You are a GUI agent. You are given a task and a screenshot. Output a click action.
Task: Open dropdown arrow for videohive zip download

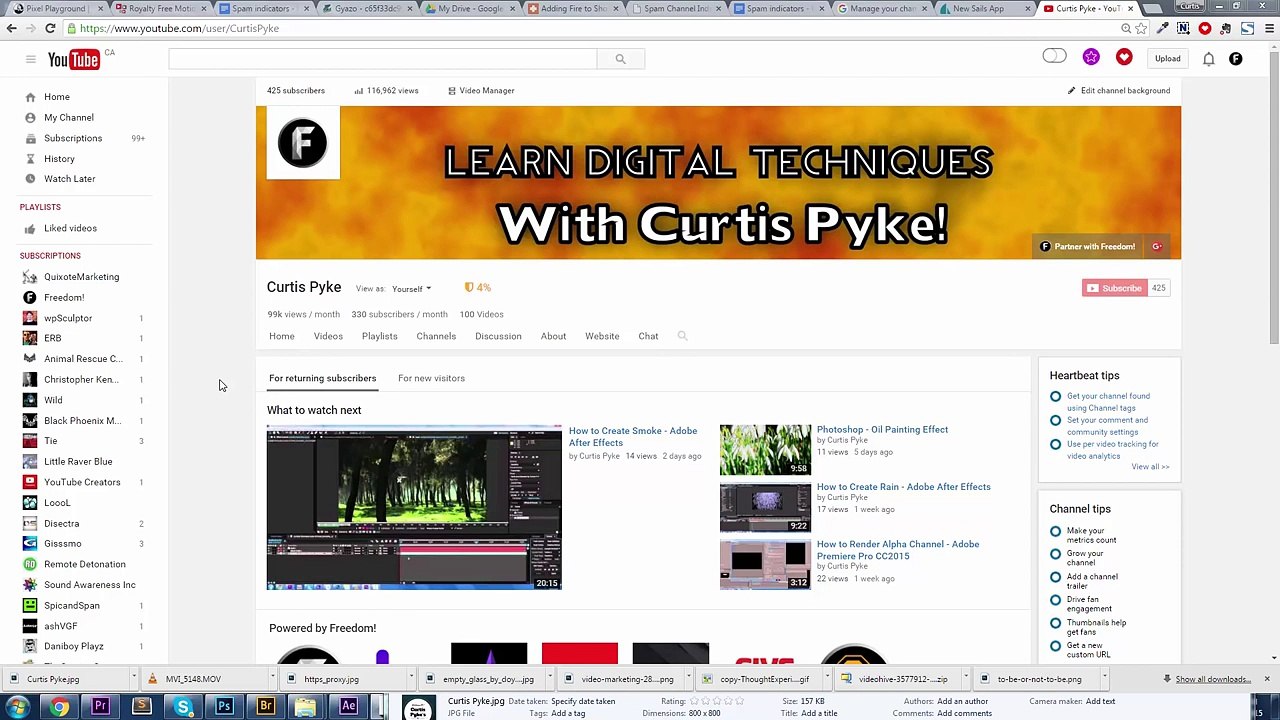coord(965,680)
